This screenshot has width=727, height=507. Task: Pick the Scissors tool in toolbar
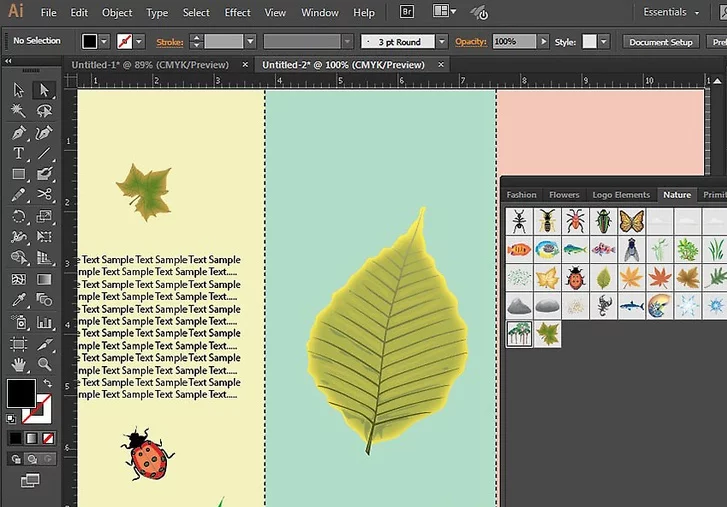[44, 195]
